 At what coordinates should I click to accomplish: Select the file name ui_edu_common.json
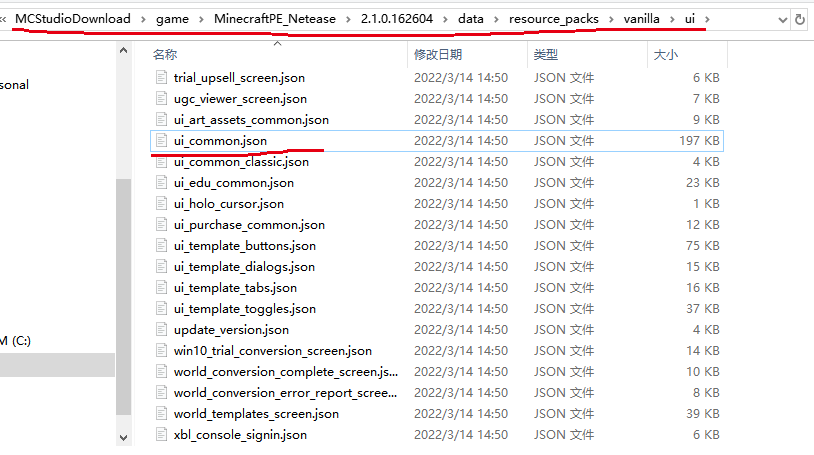tap(234, 183)
